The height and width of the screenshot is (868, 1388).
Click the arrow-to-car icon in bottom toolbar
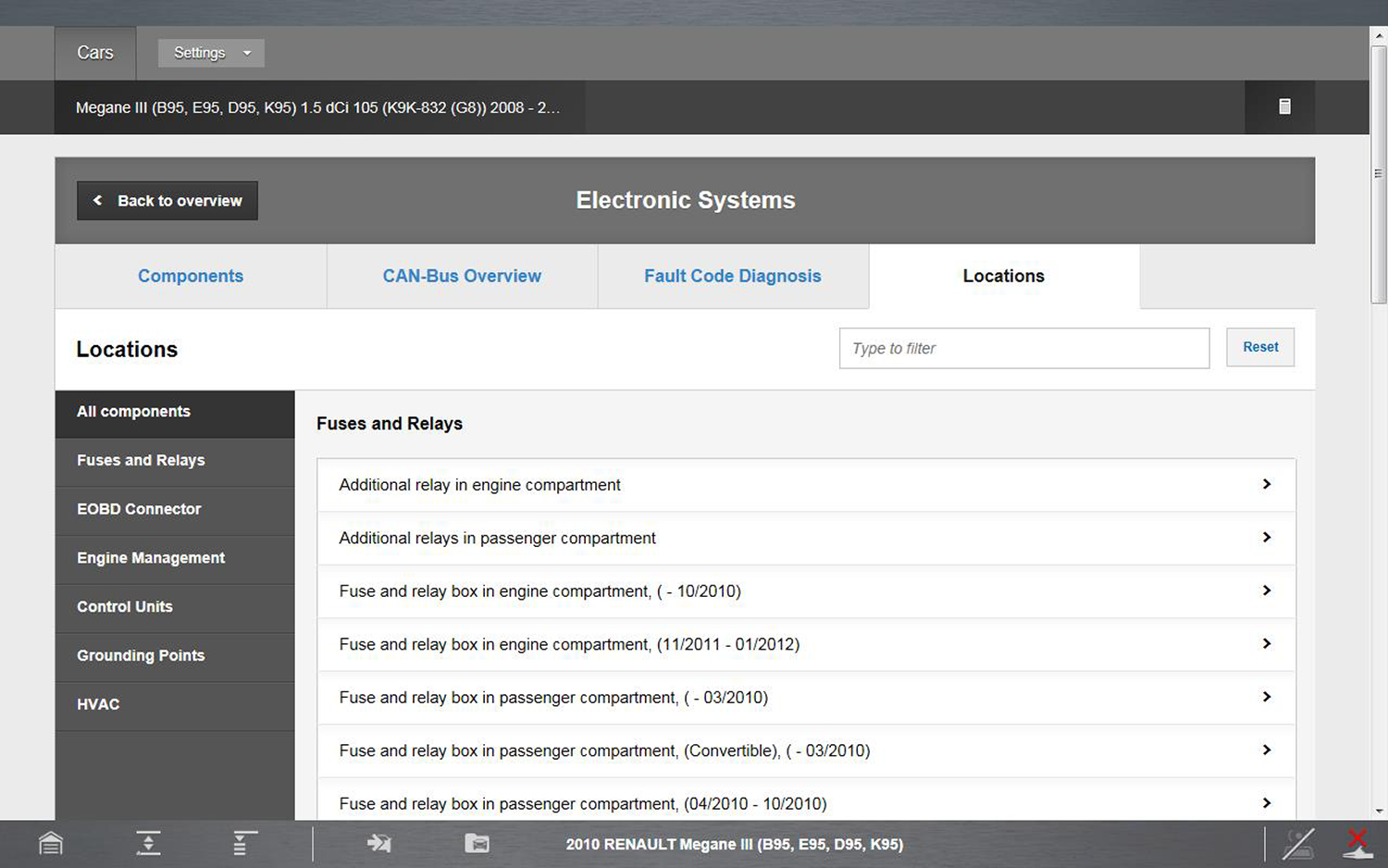[379, 843]
